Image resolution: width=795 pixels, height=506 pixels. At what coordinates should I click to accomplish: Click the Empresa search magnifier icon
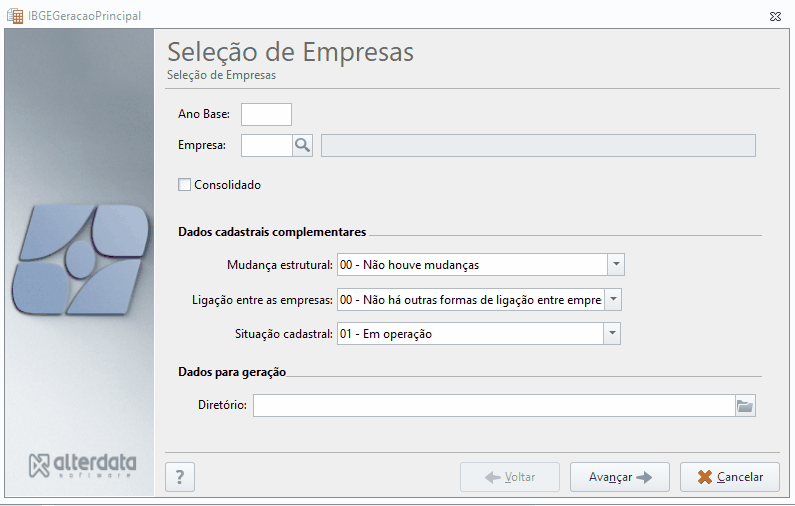coord(303,146)
